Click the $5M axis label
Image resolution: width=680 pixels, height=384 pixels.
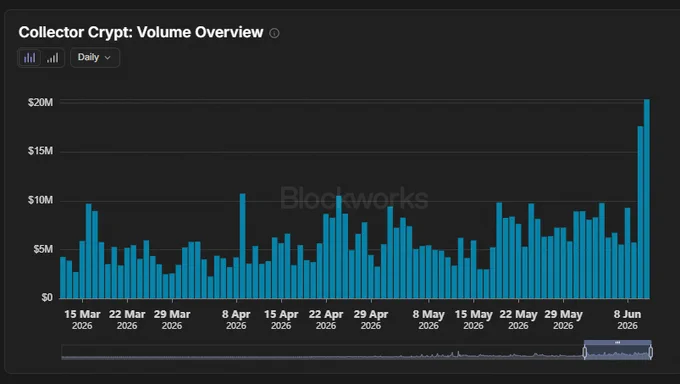(x=43, y=249)
